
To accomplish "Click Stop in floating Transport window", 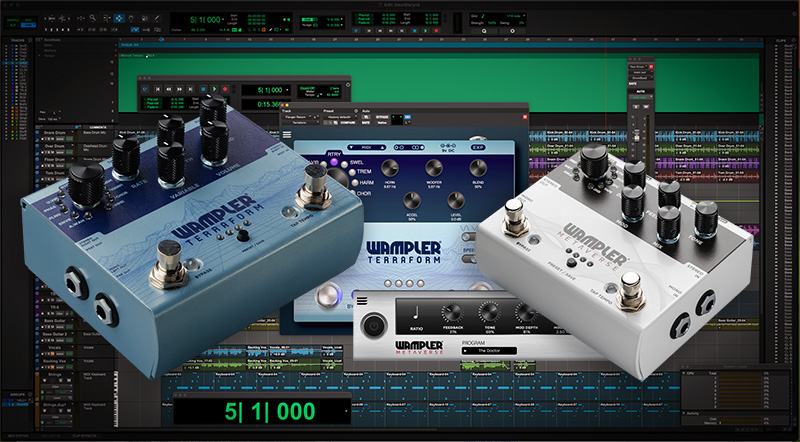I will (x=203, y=89).
